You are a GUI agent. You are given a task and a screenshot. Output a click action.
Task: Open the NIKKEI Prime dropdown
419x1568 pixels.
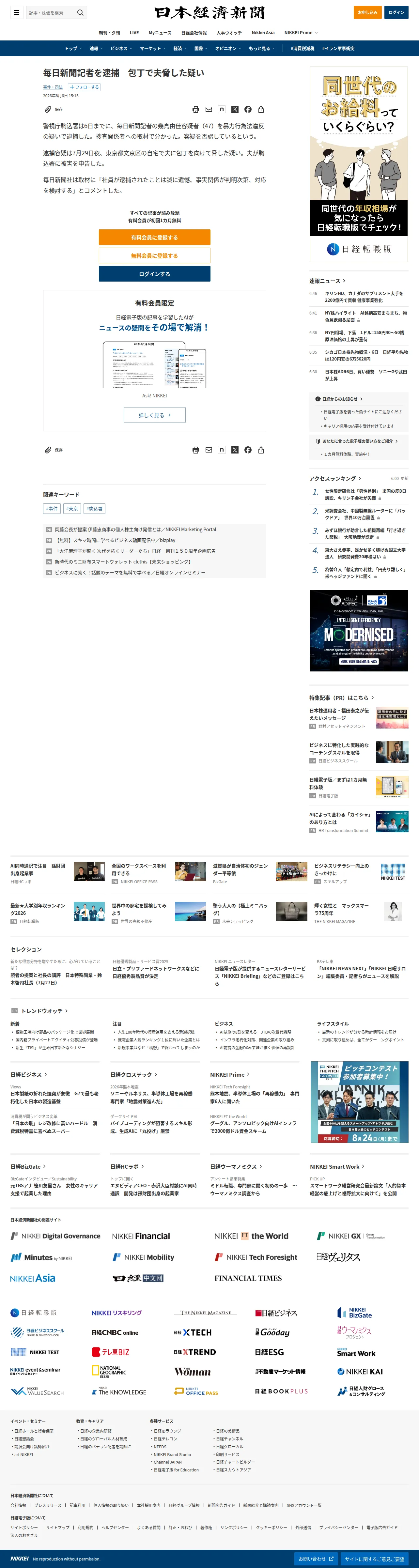pyautogui.click(x=301, y=33)
